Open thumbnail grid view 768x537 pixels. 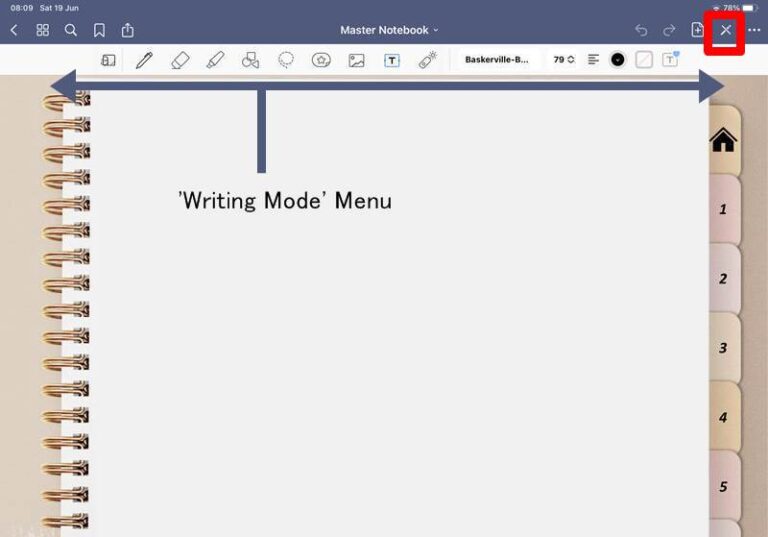point(42,30)
